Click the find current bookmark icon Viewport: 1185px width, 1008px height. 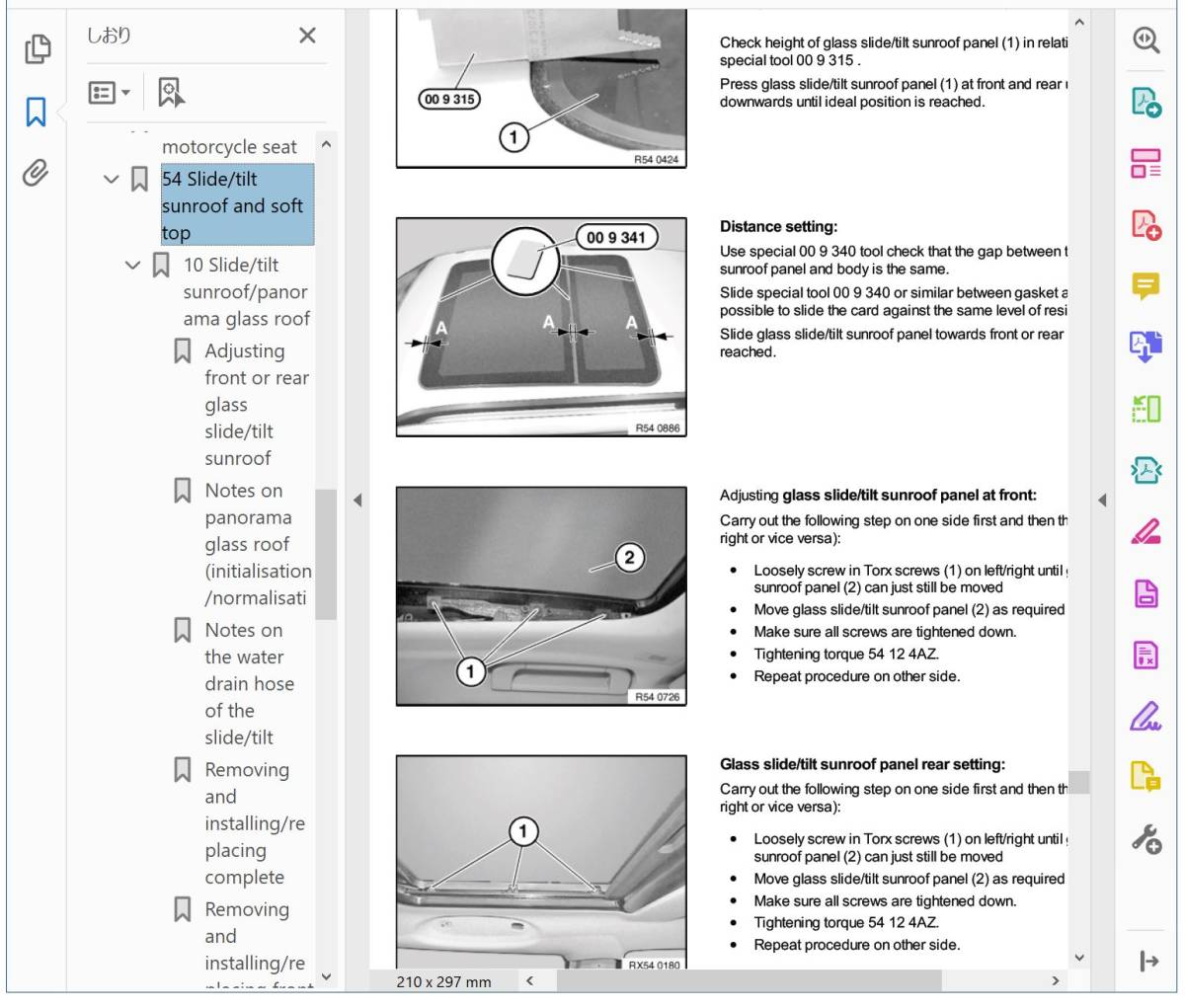(x=171, y=93)
